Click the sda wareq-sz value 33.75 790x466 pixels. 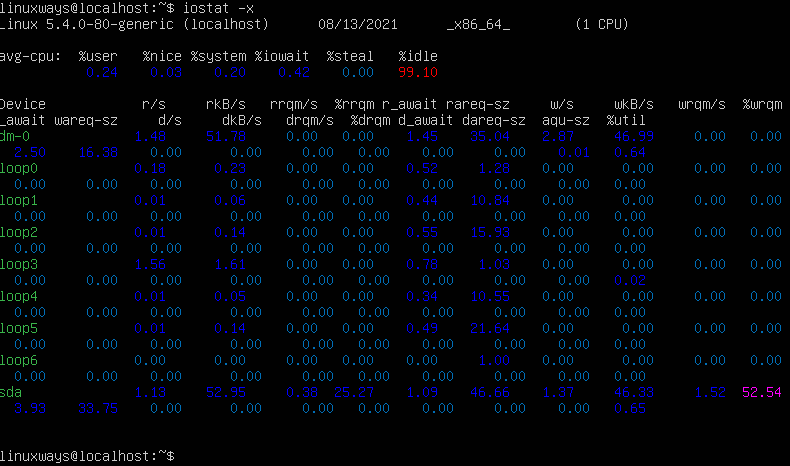tap(98, 409)
